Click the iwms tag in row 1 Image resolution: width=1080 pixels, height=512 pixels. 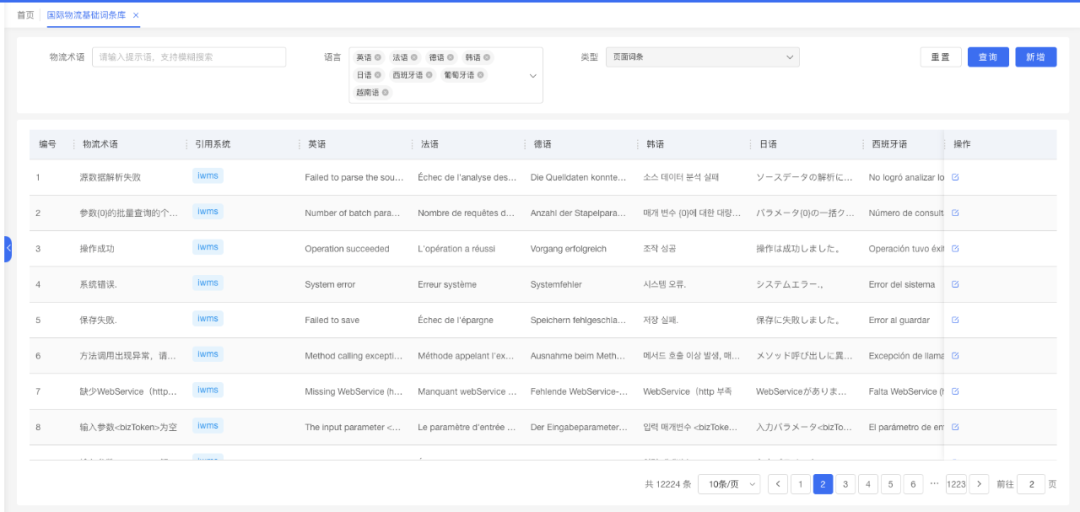pos(207,176)
